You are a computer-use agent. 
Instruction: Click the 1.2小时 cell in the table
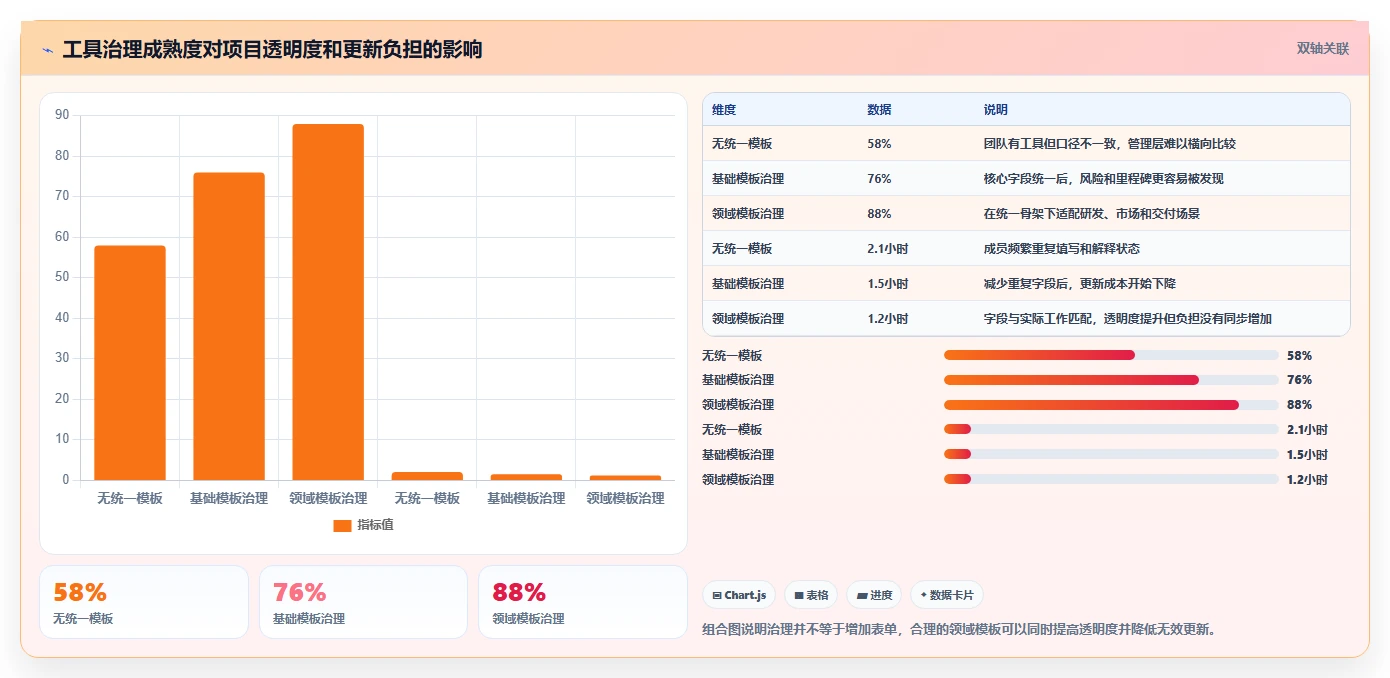[888, 319]
